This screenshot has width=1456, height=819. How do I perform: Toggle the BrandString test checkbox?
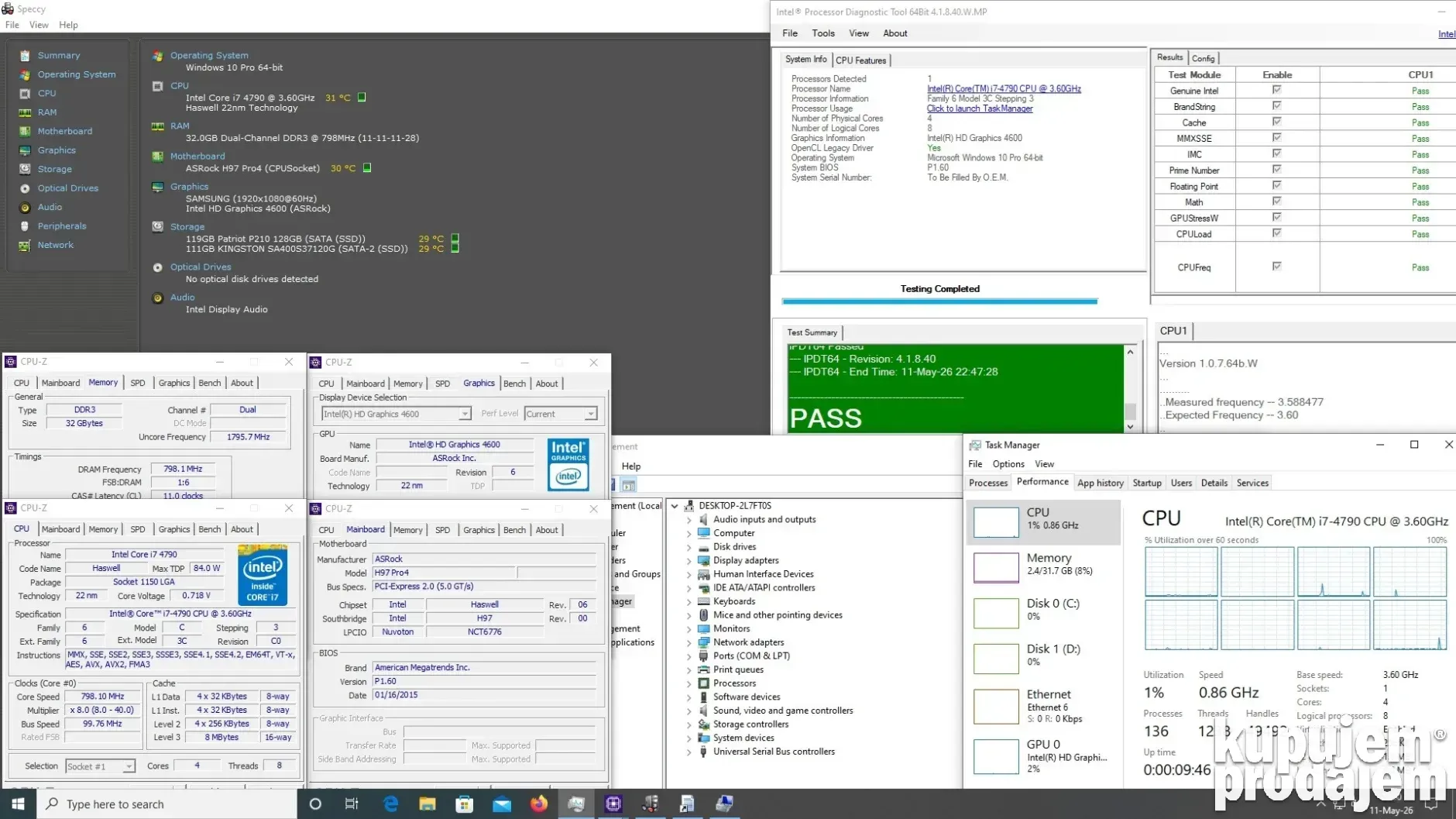(x=1276, y=106)
